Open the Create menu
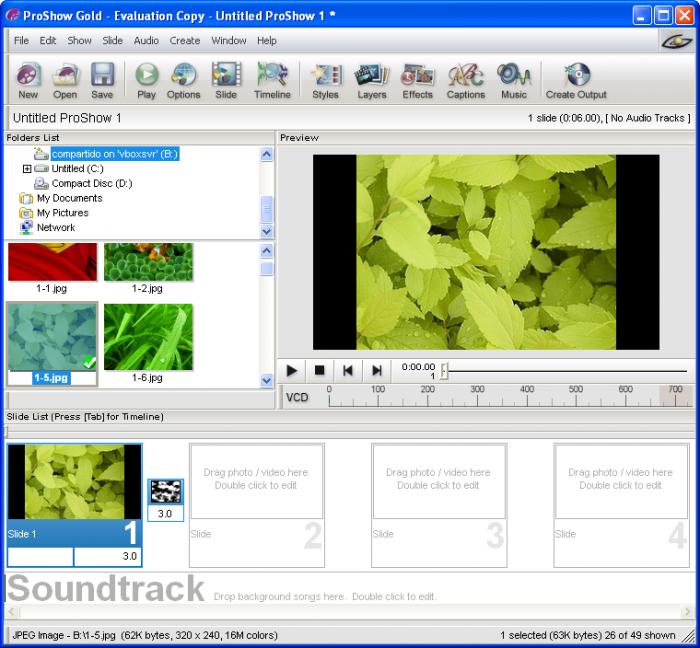The image size is (700, 648). tap(185, 41)
